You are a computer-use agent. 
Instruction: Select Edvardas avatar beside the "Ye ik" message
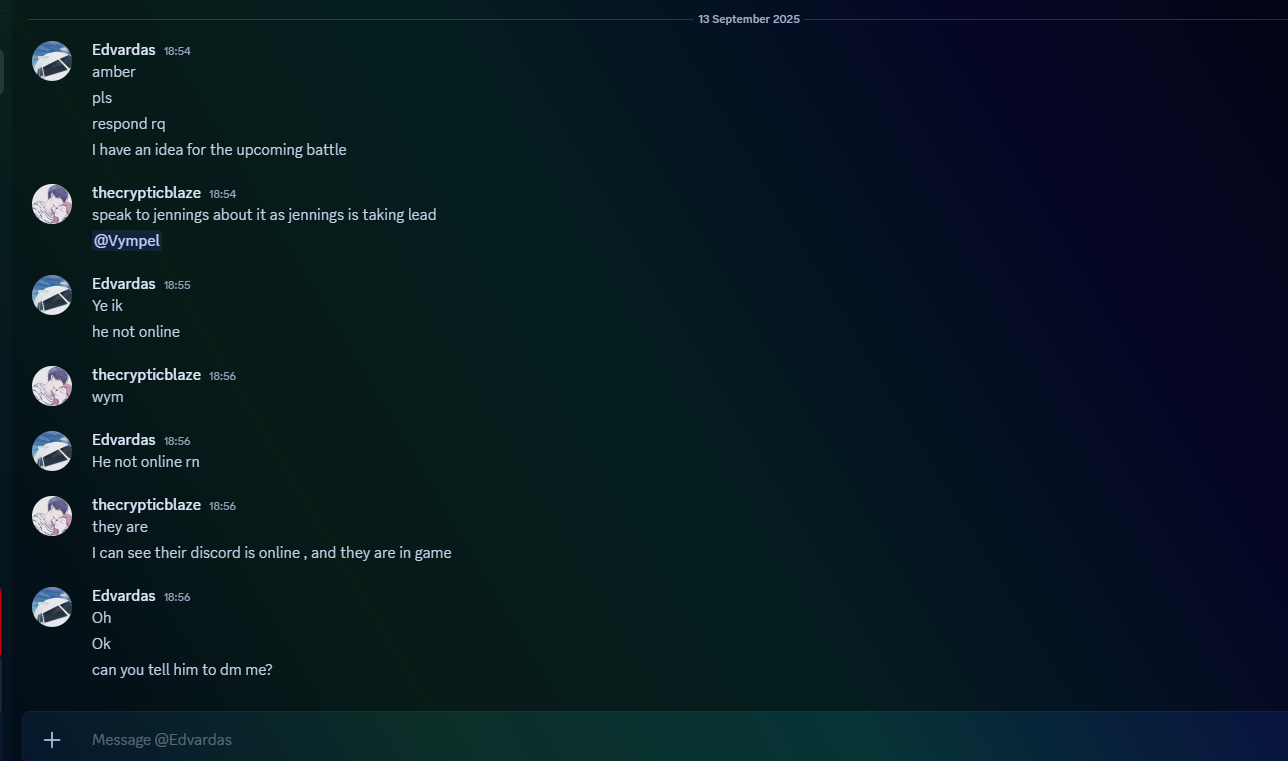coord(52,295)
